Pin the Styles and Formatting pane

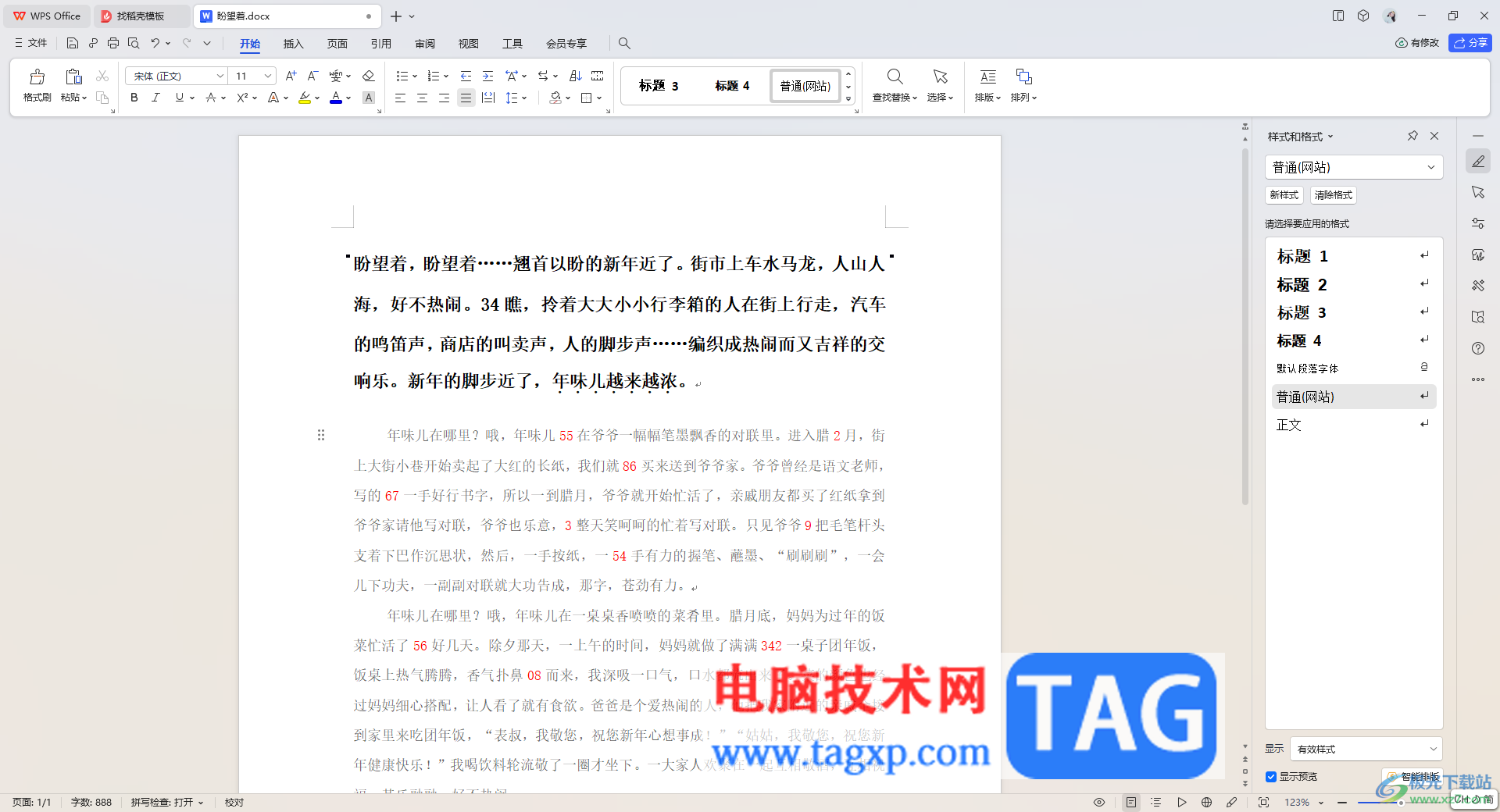1412,136
